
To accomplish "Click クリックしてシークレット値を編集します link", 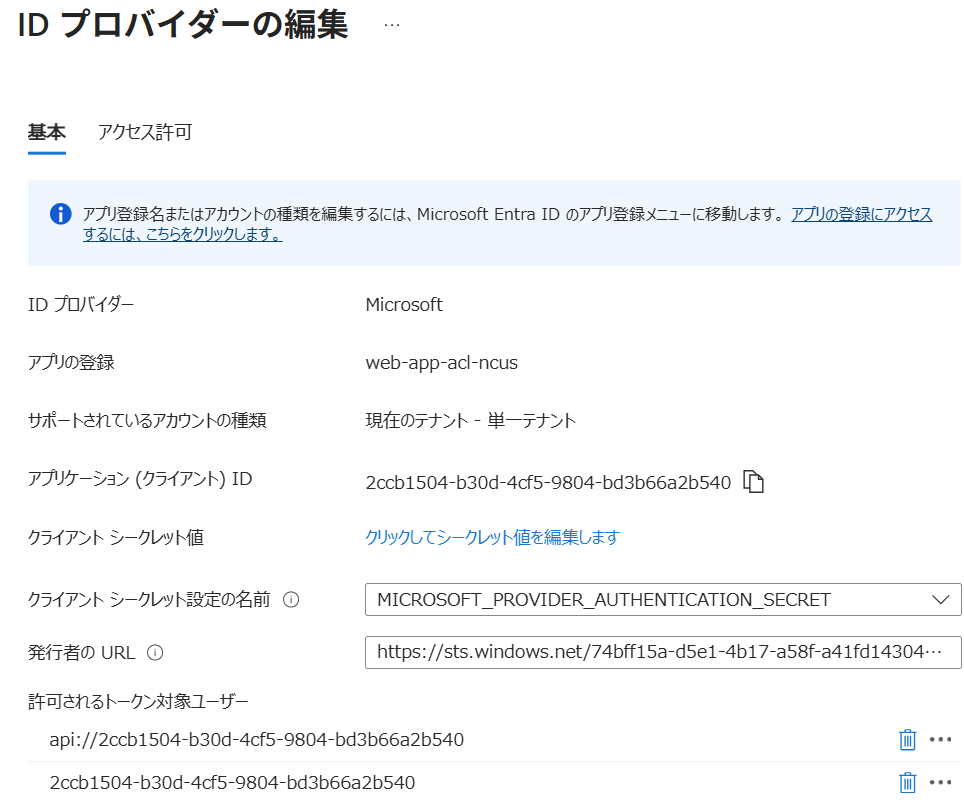I will (492, 538).
